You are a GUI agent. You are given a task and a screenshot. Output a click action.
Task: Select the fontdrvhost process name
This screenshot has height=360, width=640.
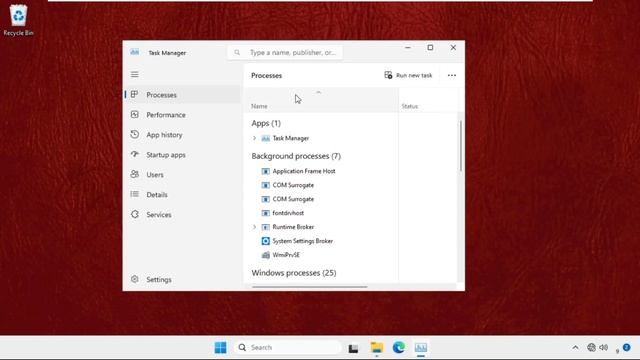pos(288,213)
